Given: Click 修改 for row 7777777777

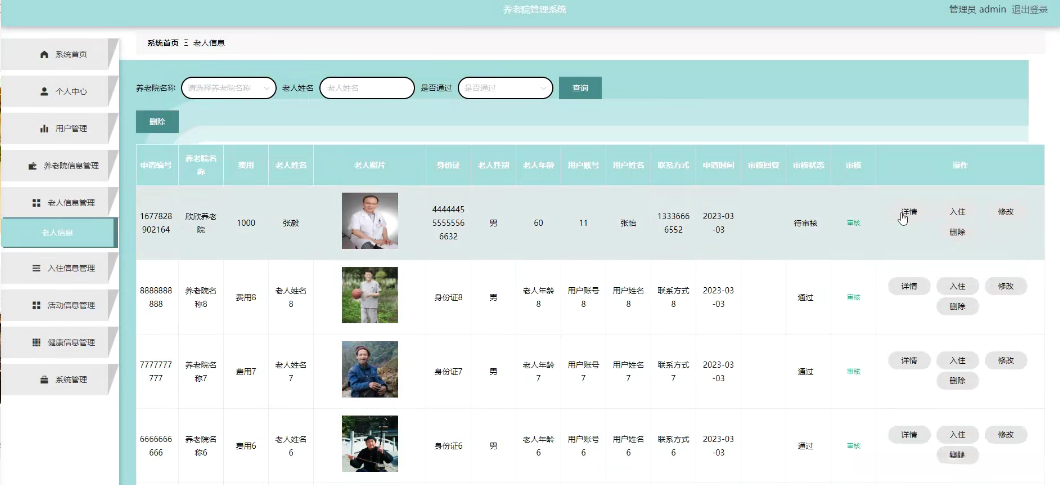Looking at the screenshot, I should (x=1006, y=361).
